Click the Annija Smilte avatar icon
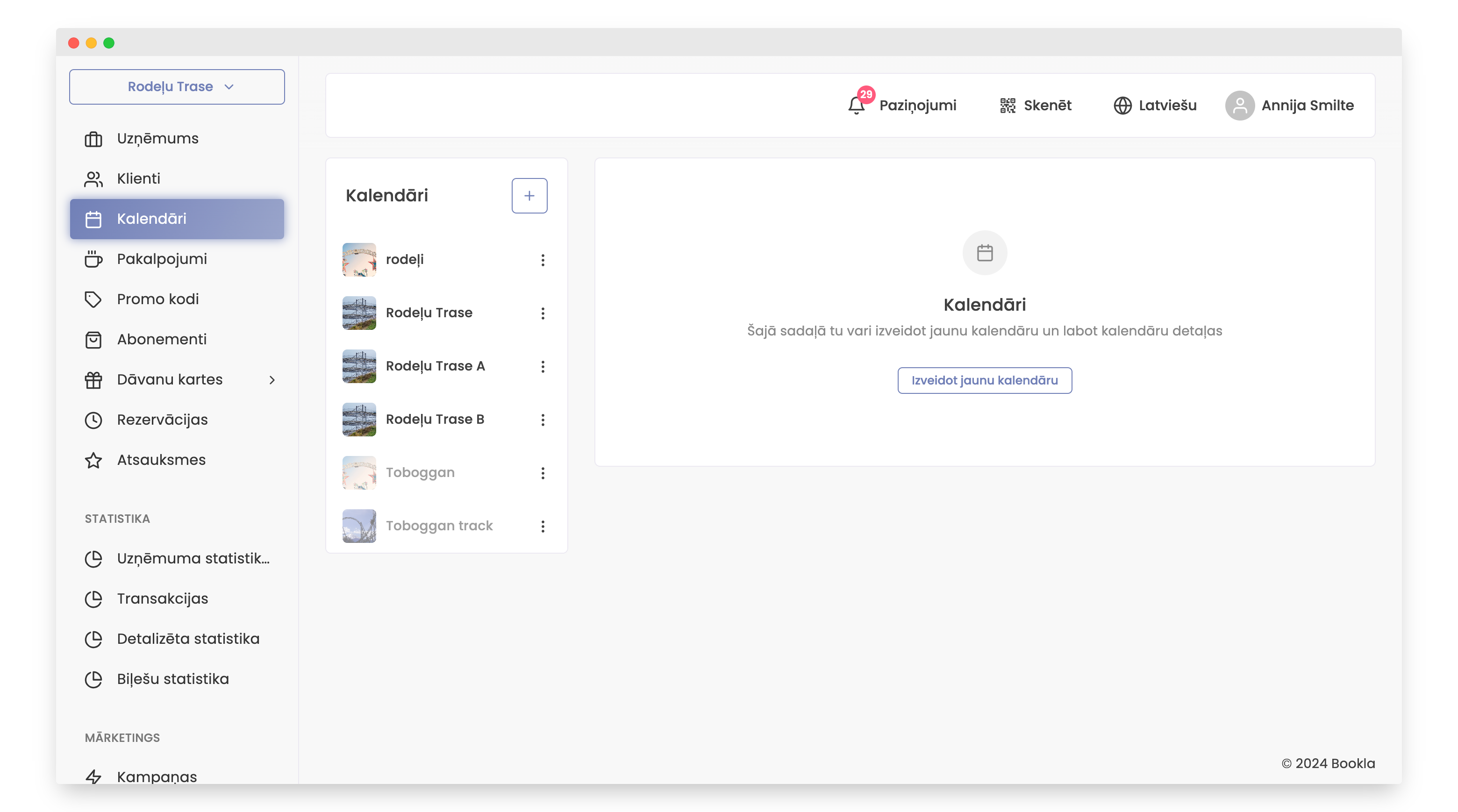 1239,105
